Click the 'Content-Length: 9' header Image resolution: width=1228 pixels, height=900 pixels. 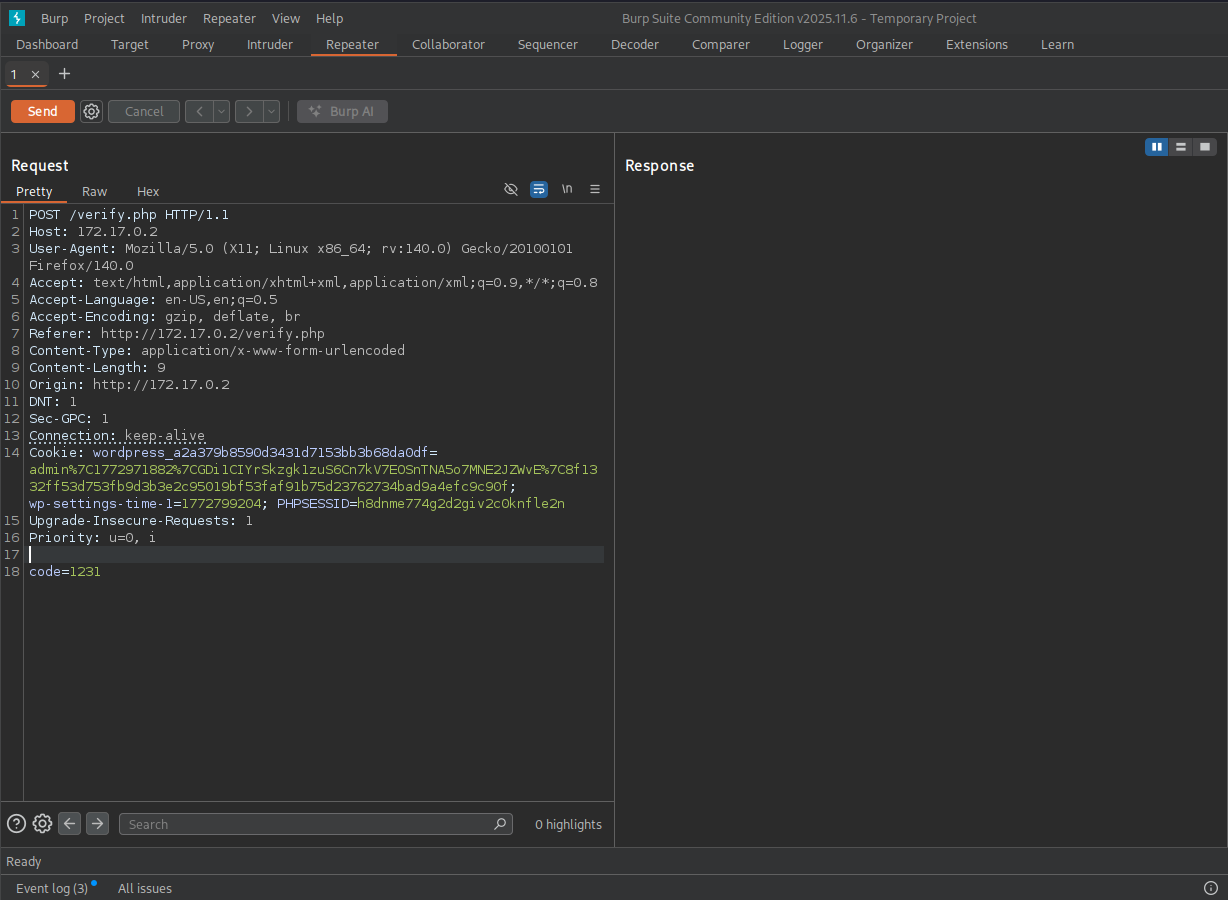(97, 368)
